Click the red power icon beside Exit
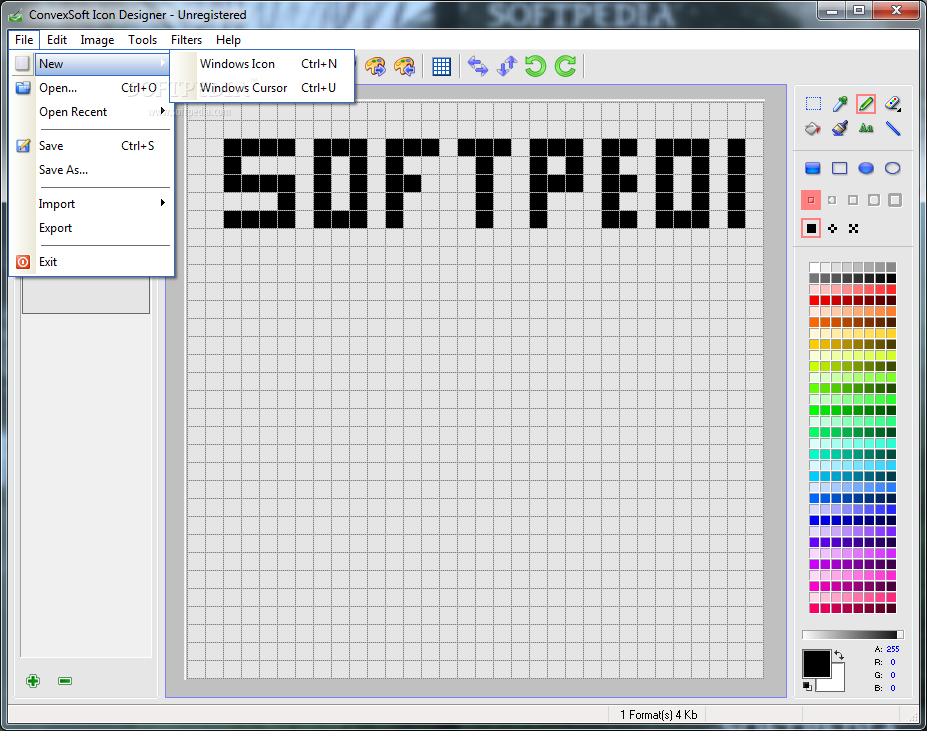The width and height of the screenshot is (927, 731). coord(23,261)
